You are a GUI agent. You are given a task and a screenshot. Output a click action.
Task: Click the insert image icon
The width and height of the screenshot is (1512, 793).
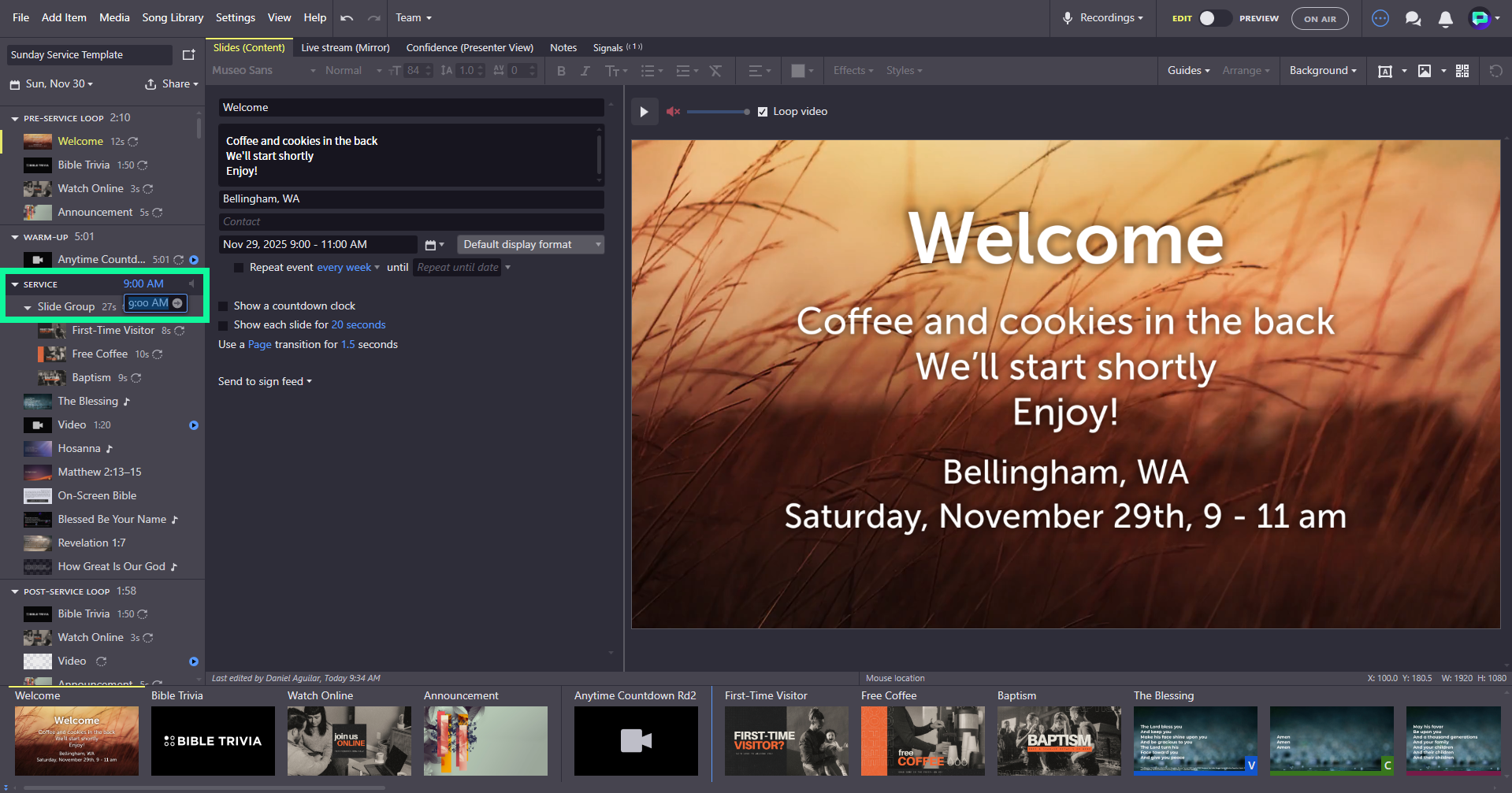point(1425,71)
